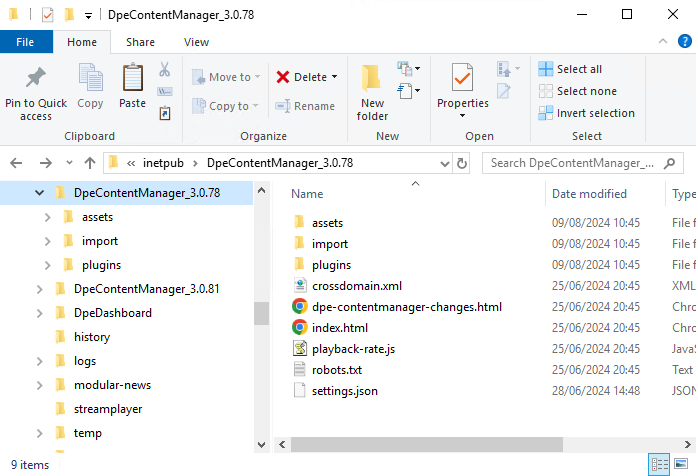This screenshot has height=476, width=698.
Task: Collapse DpeContentManager_3.0.78 tree node
Action: [x=40, y=193]
